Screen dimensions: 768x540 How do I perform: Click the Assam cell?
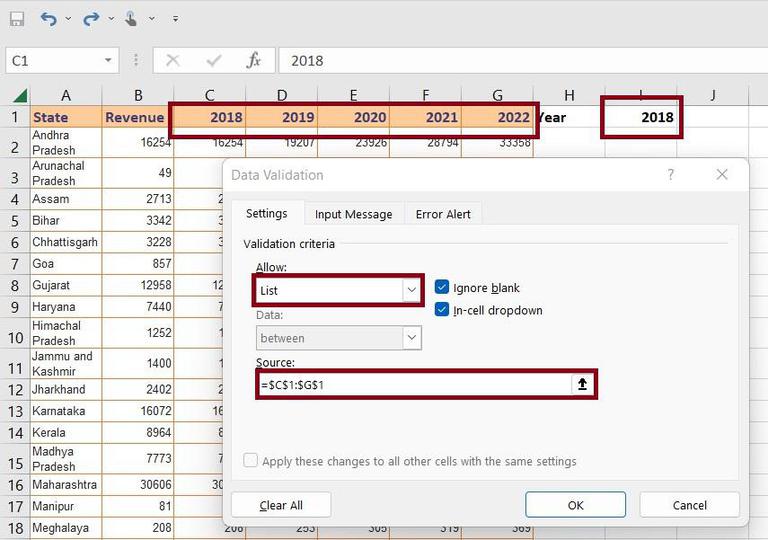[66, 199]
